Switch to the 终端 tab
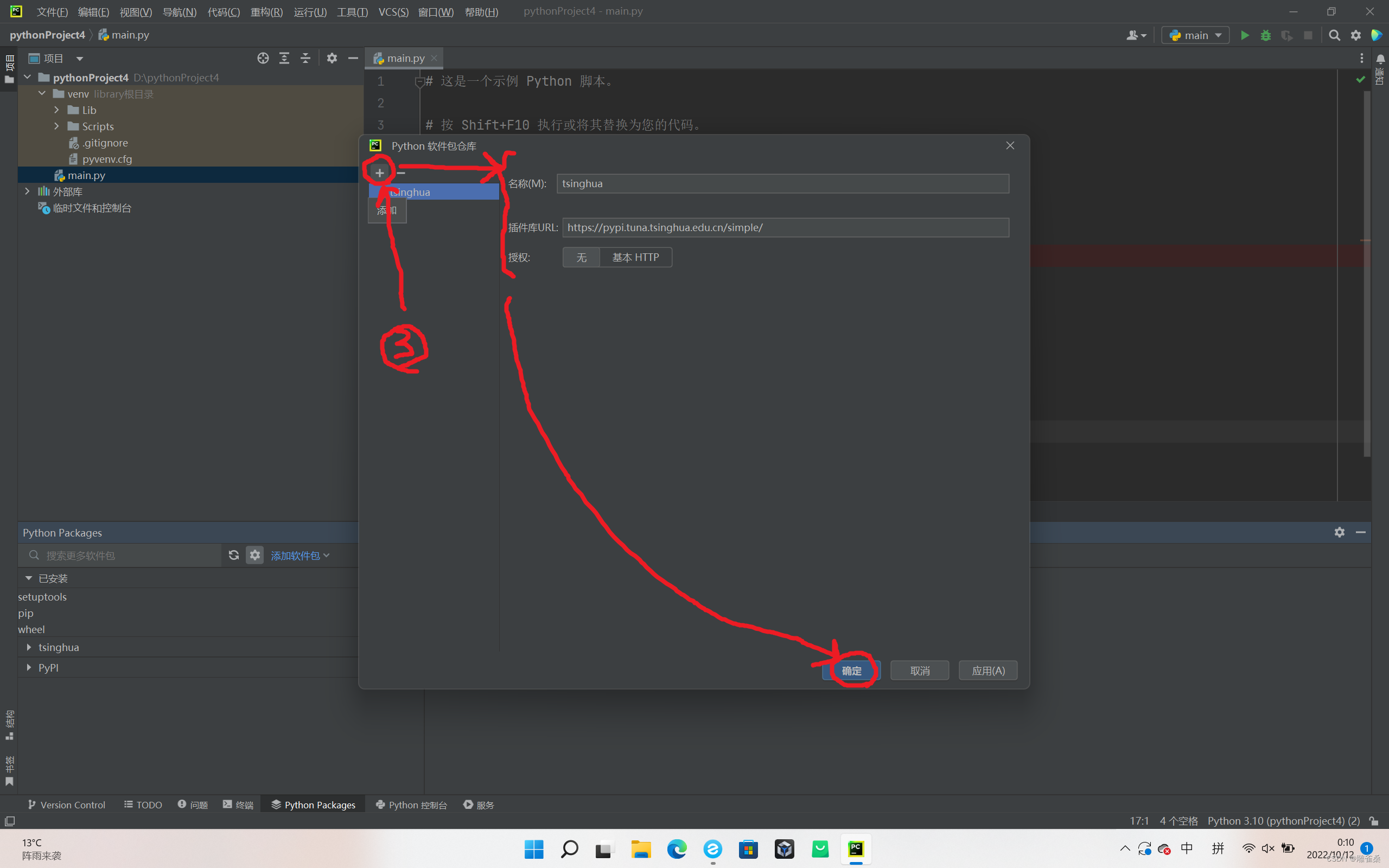Viewport: 1389px width, 868px height. 238,805
